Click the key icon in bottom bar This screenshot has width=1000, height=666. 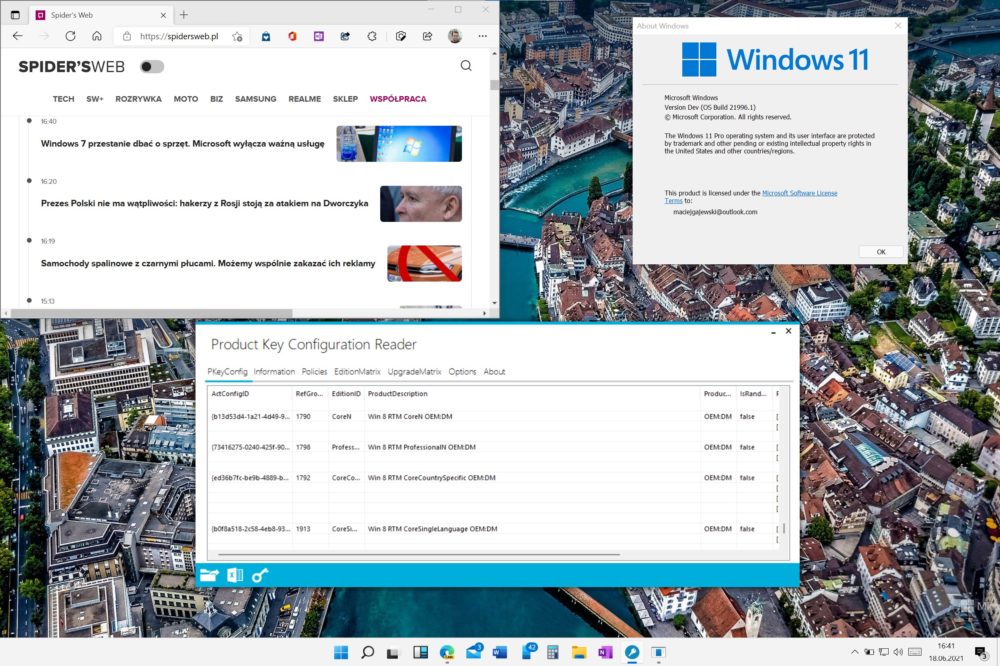coord(260,575)
